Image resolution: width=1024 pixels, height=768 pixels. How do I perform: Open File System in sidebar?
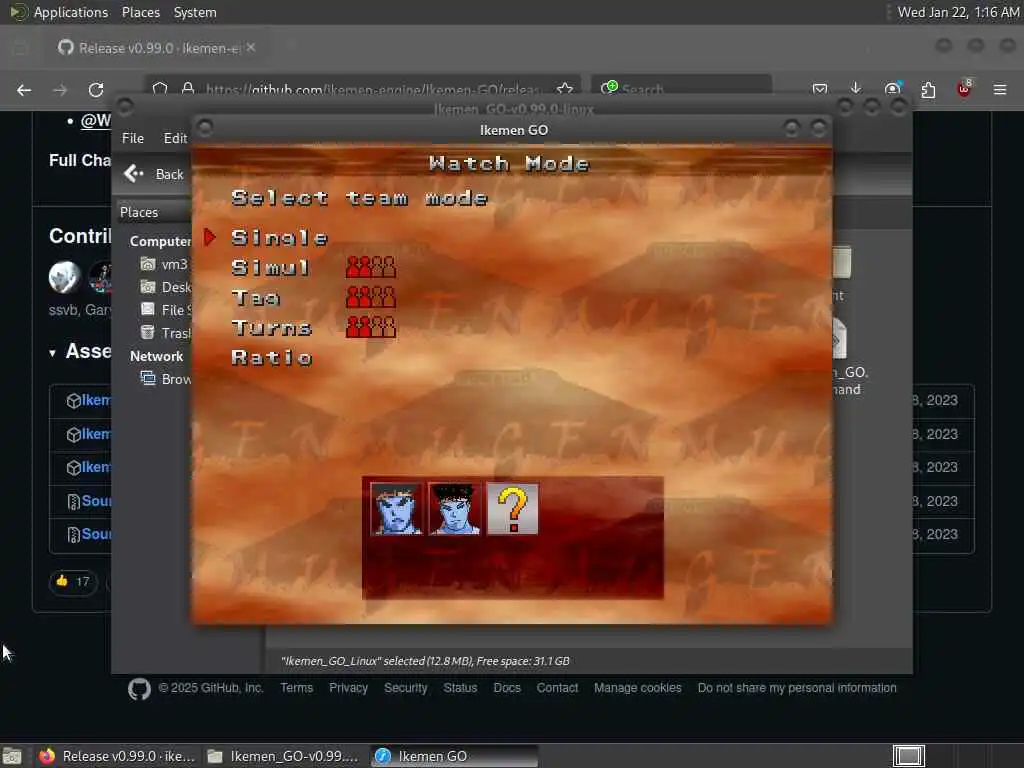166,310
